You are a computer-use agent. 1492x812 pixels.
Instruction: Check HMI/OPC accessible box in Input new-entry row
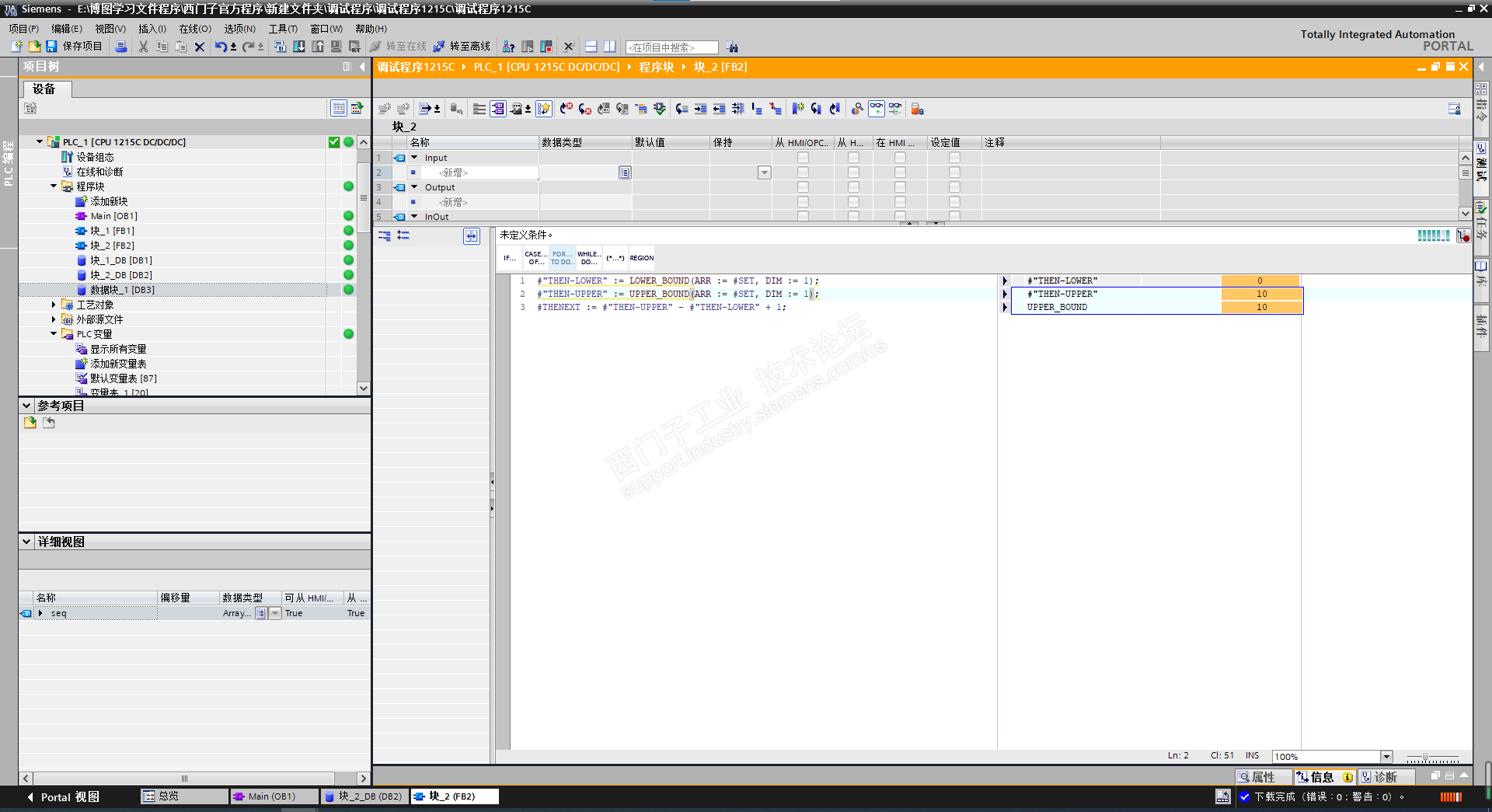[x=803, y=173]
